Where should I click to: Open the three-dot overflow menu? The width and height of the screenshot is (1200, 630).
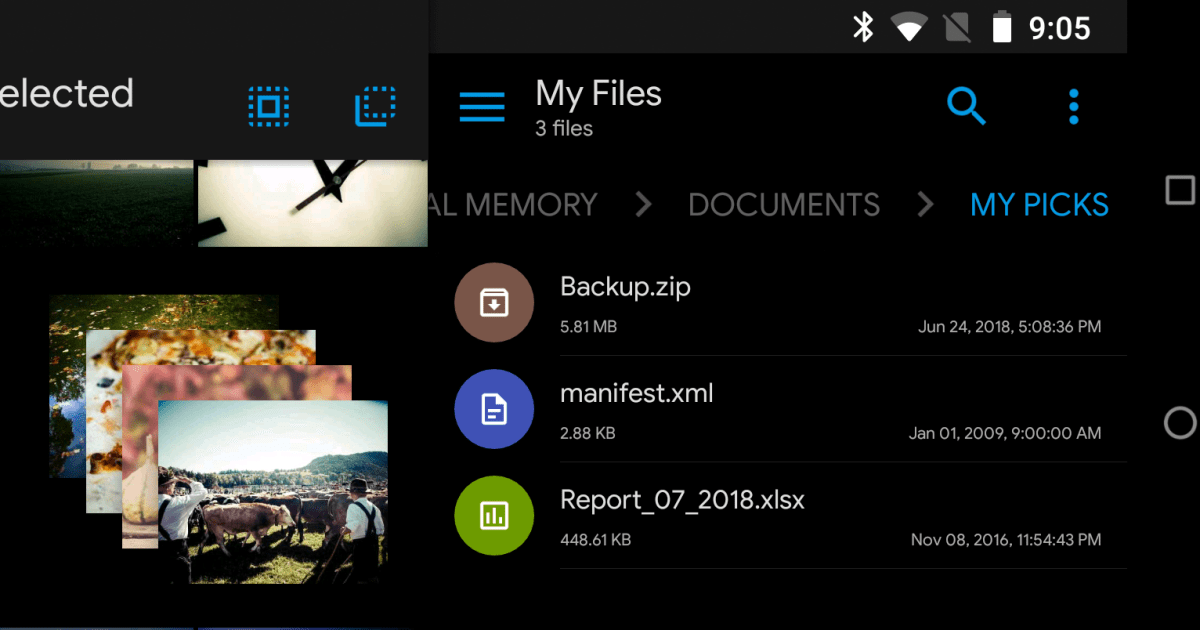click(x=1072, y=105)
